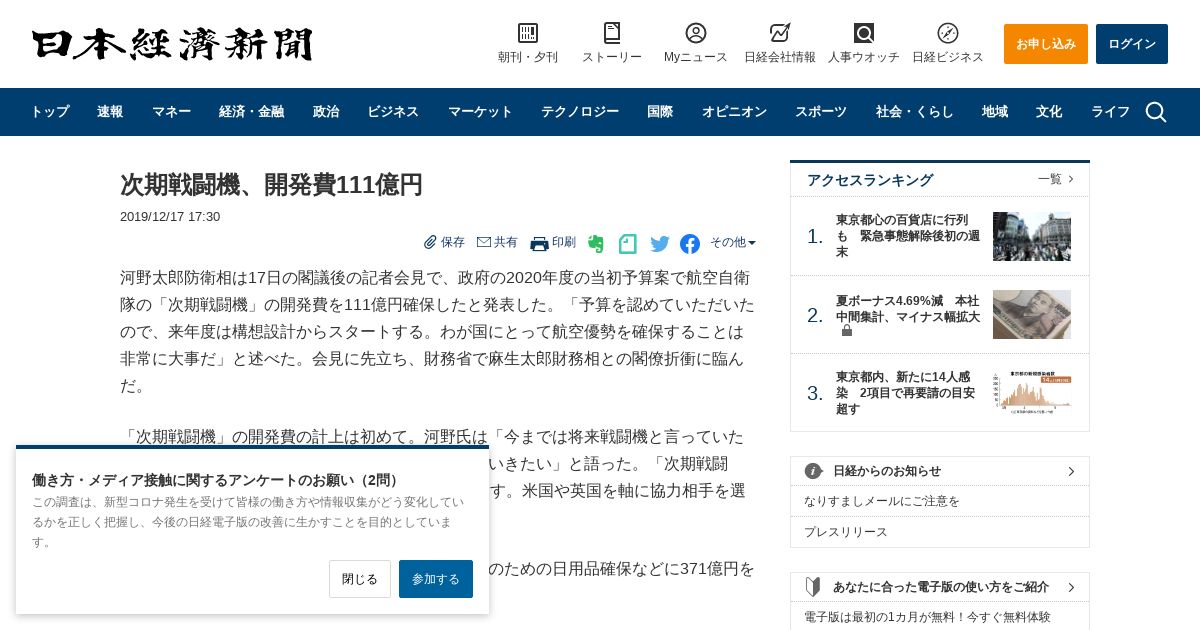Click article date 2019/12/17 17:30
The height and width of the screenshot is (630, 1200).
point(170,217)
